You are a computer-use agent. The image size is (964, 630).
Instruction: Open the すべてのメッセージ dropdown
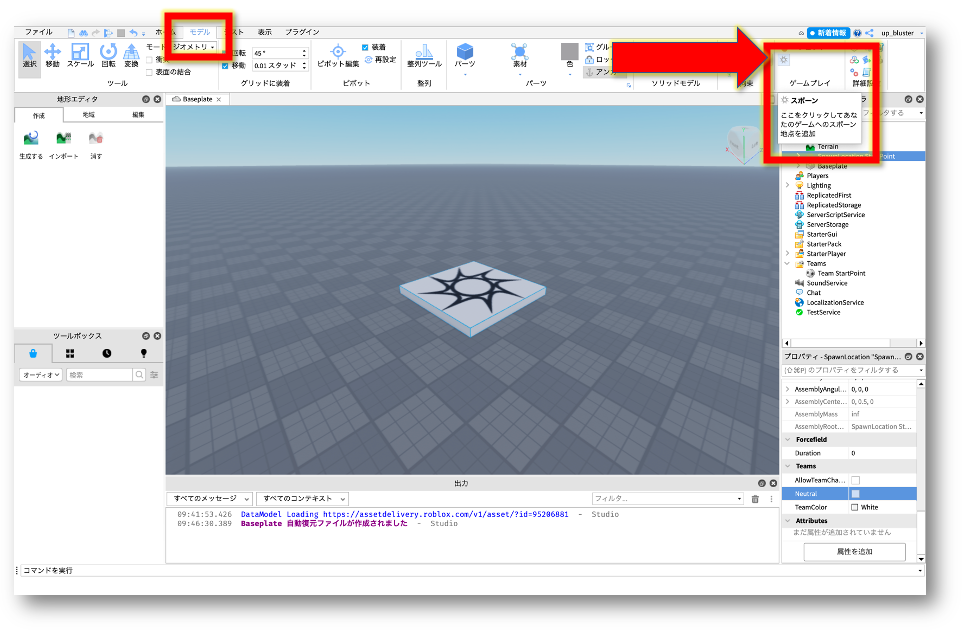[209, 498]
